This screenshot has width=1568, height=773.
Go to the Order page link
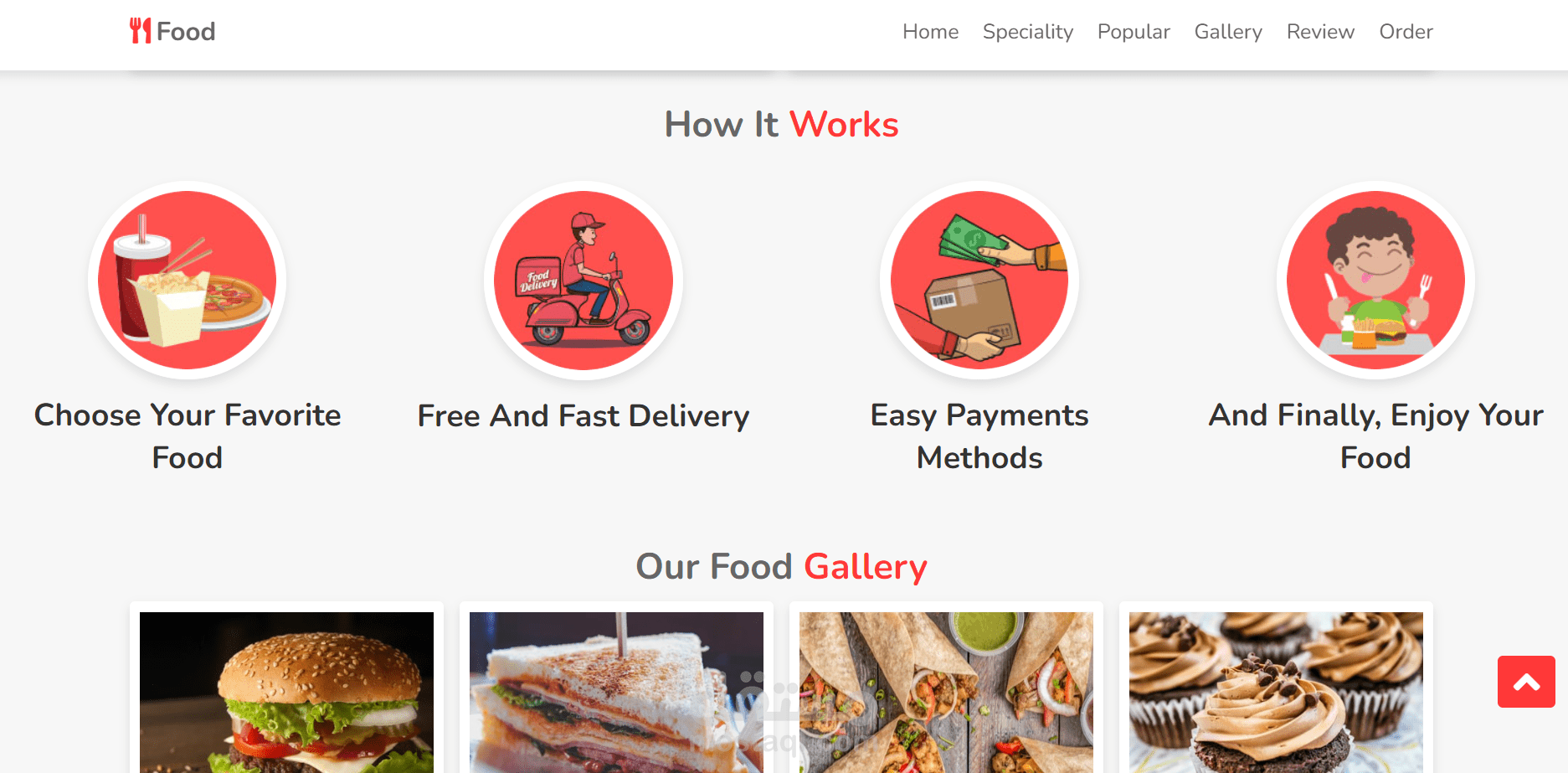click(1406, 32)
